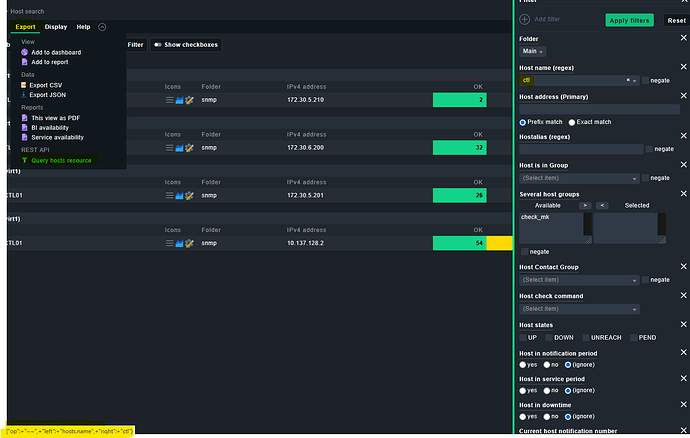This screenshot has height=438, width=690.
Task: Click the Query hosts resource filter icon
Action: 25,160
